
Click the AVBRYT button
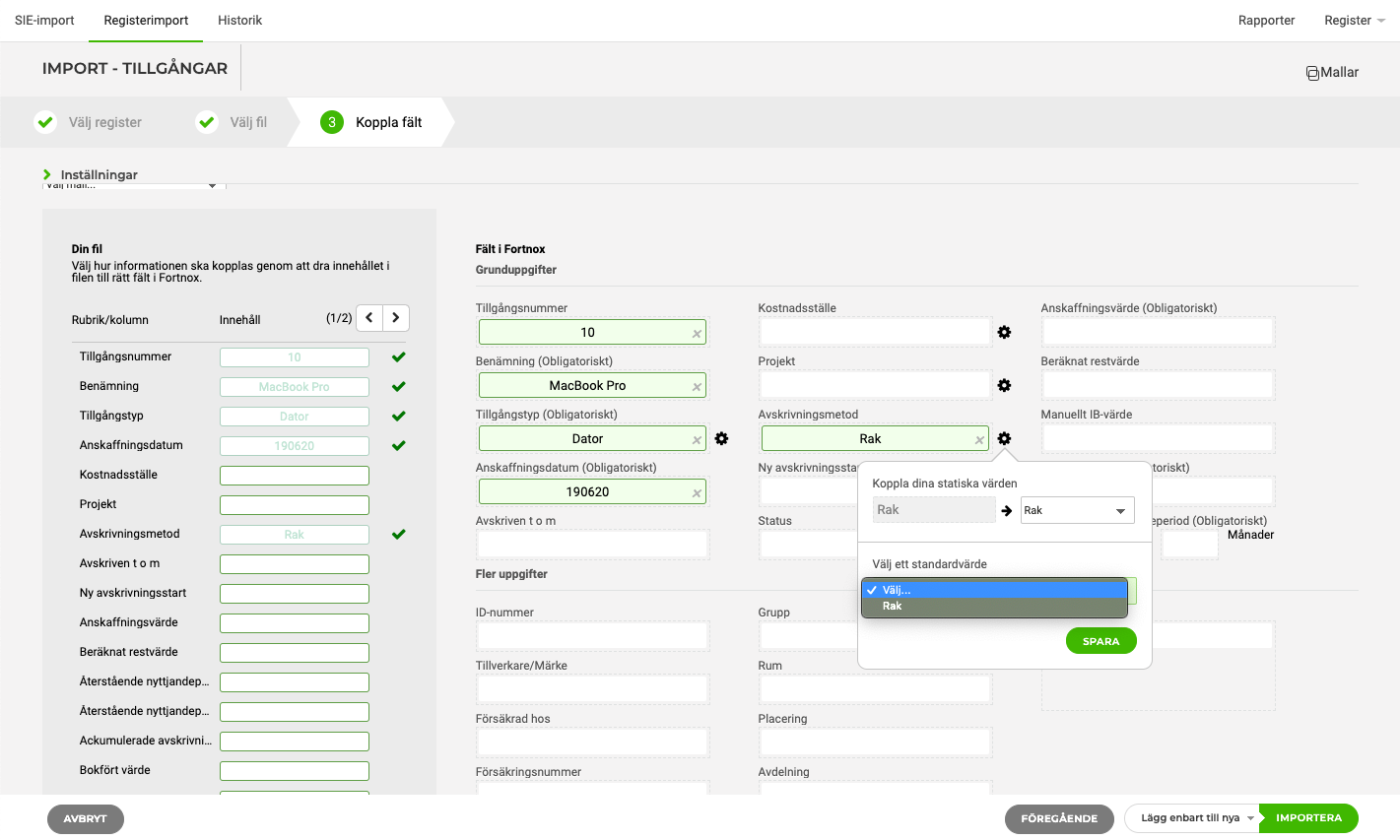86,819
